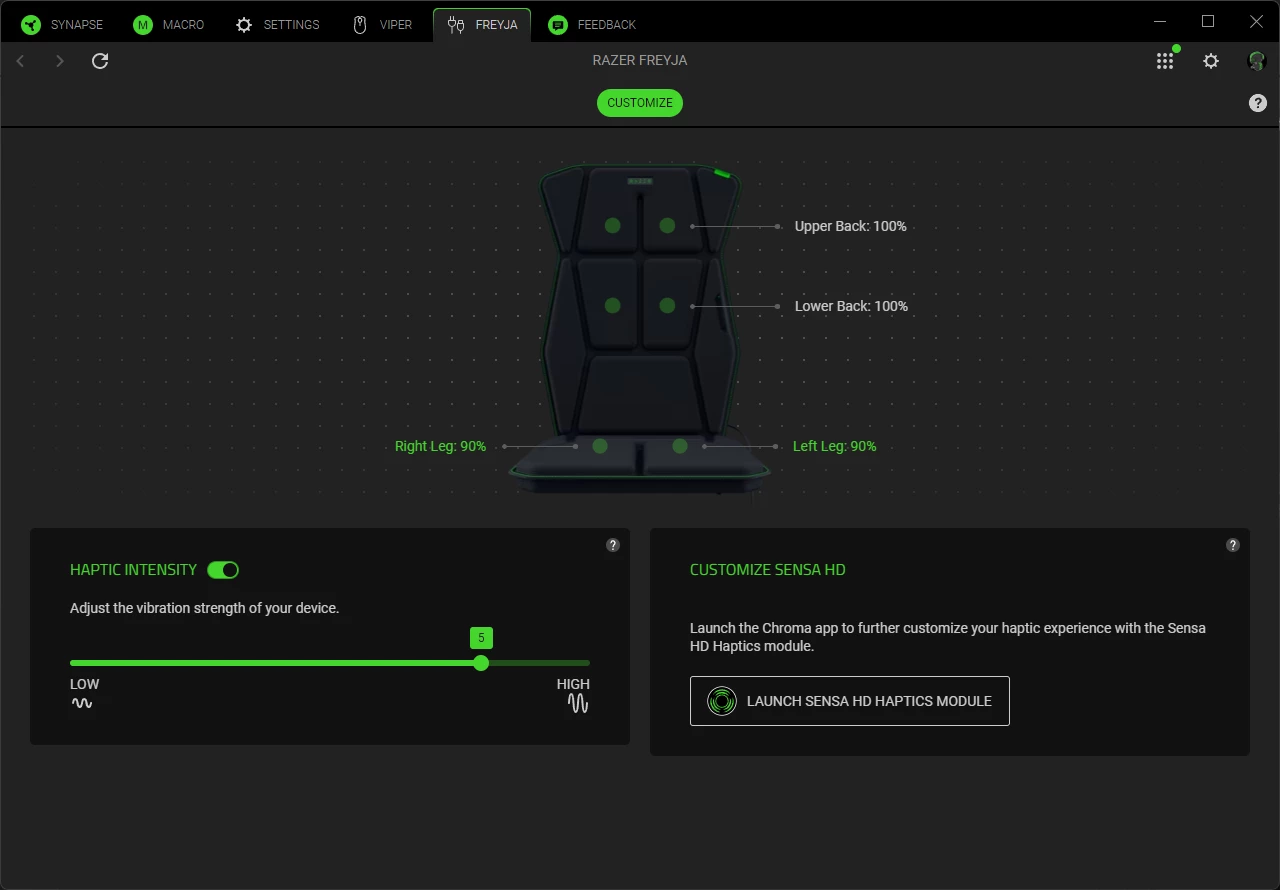Click the HAPTIC INTENSITY heading

134,570
